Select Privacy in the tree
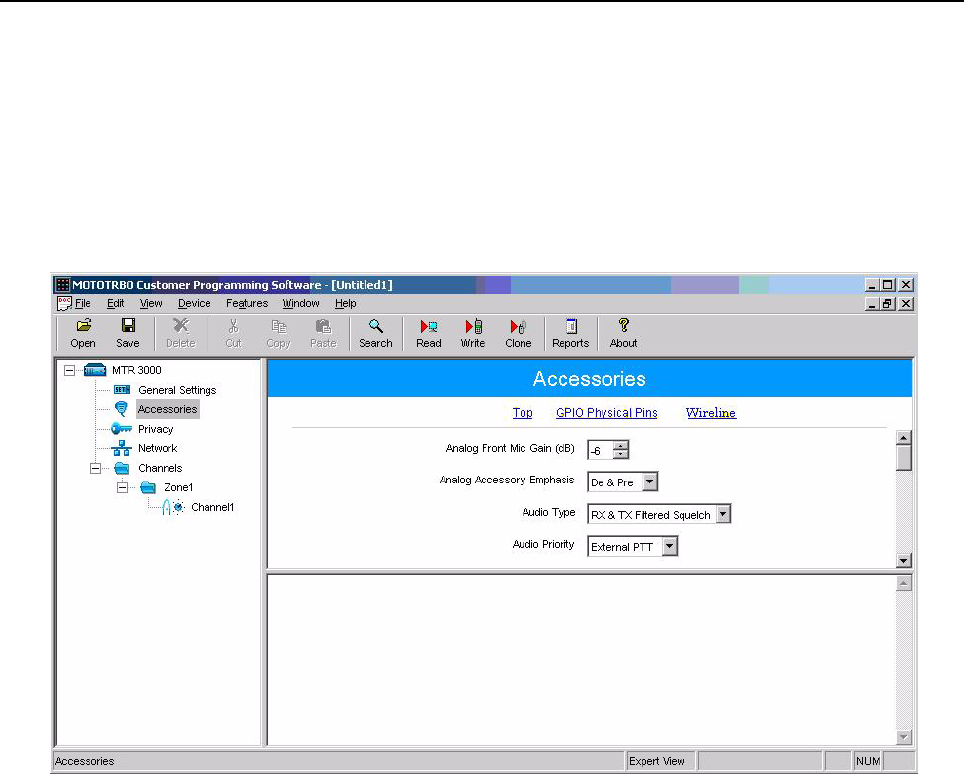The width and height of the screenshot is (964, 774). coord(156,429)
